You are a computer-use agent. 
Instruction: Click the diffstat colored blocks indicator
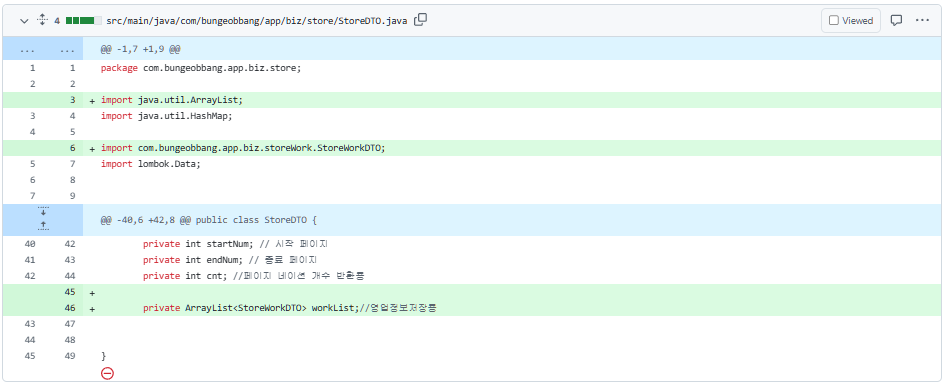point(83,20)
